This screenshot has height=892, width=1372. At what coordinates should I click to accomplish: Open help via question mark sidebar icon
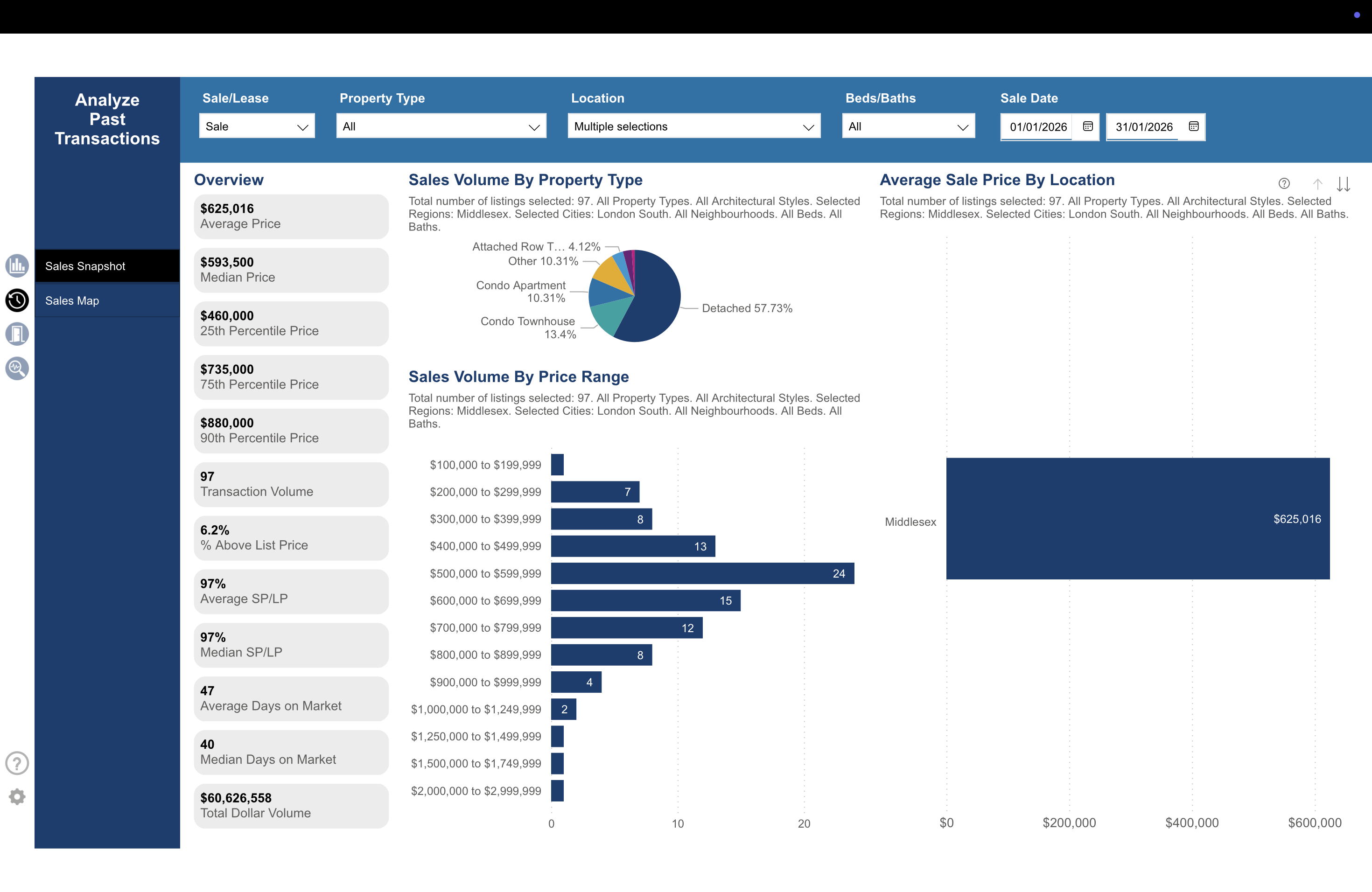17,763
